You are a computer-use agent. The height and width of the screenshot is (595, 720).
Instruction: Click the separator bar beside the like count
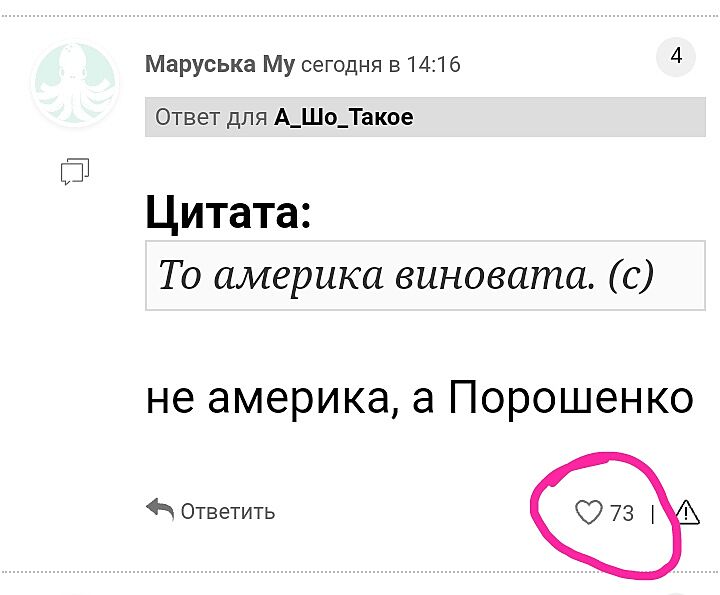click(653, 513)
